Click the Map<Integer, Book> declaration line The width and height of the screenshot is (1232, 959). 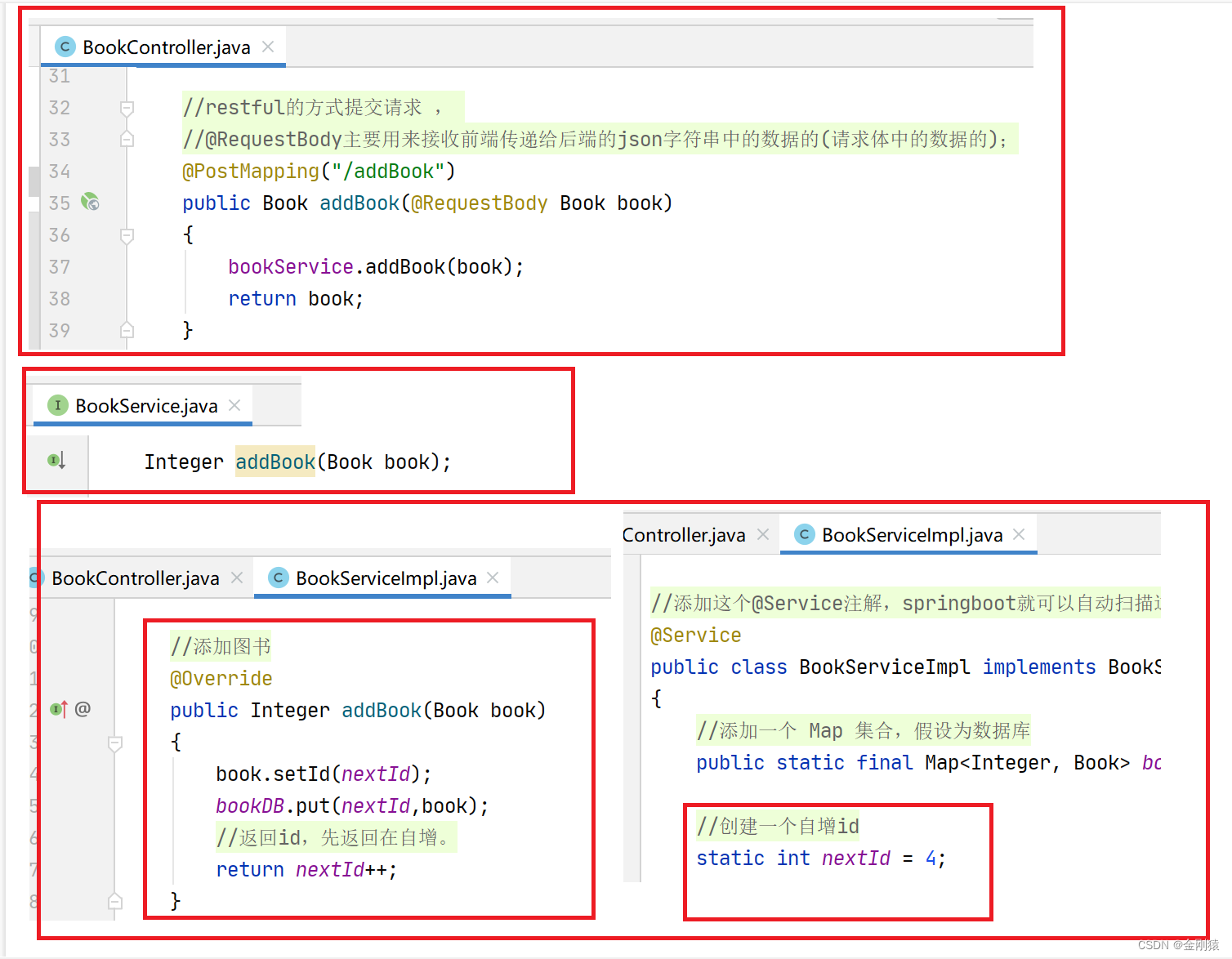coord(928,762)
